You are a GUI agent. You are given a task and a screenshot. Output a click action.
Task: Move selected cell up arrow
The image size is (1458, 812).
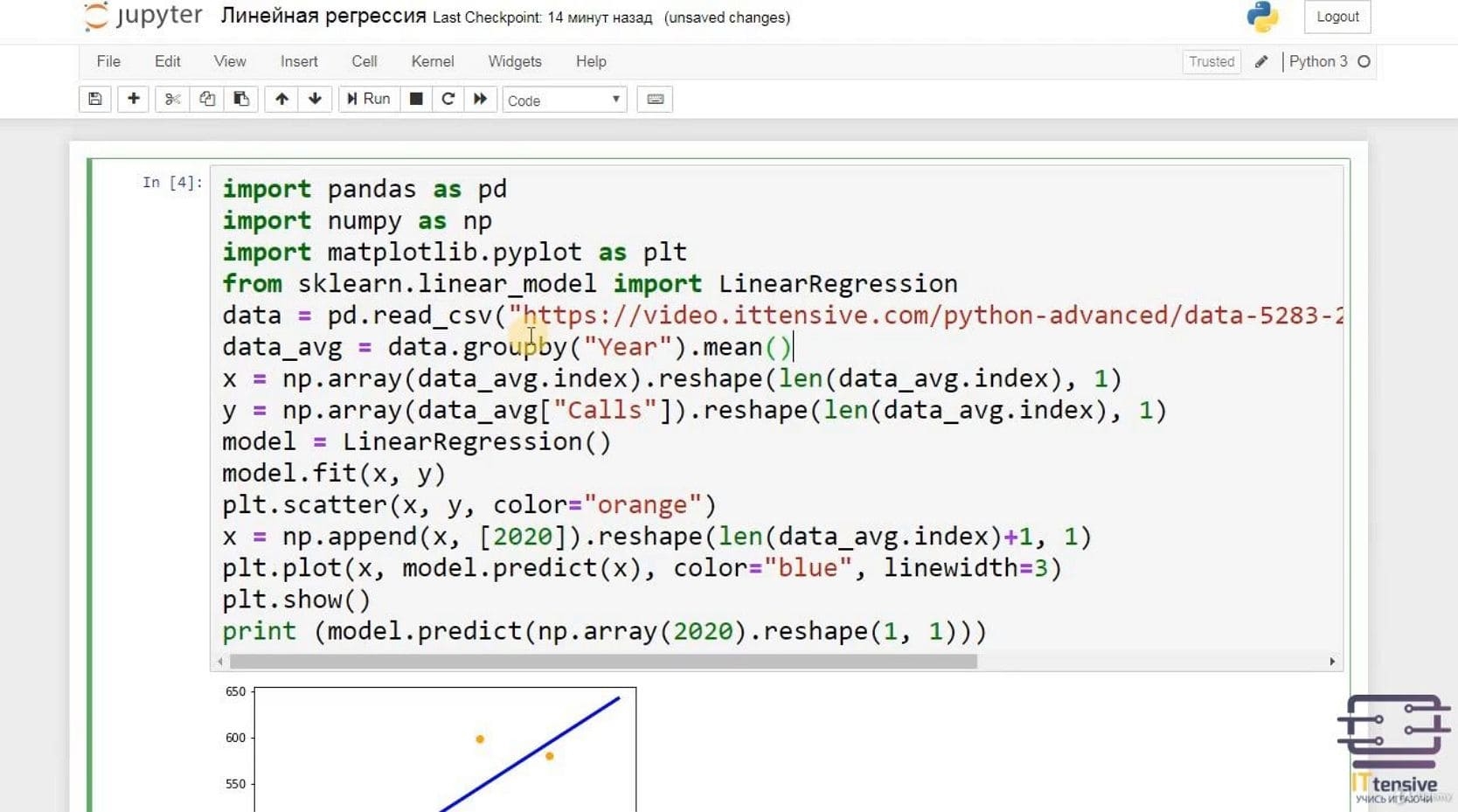coord(281,100)
